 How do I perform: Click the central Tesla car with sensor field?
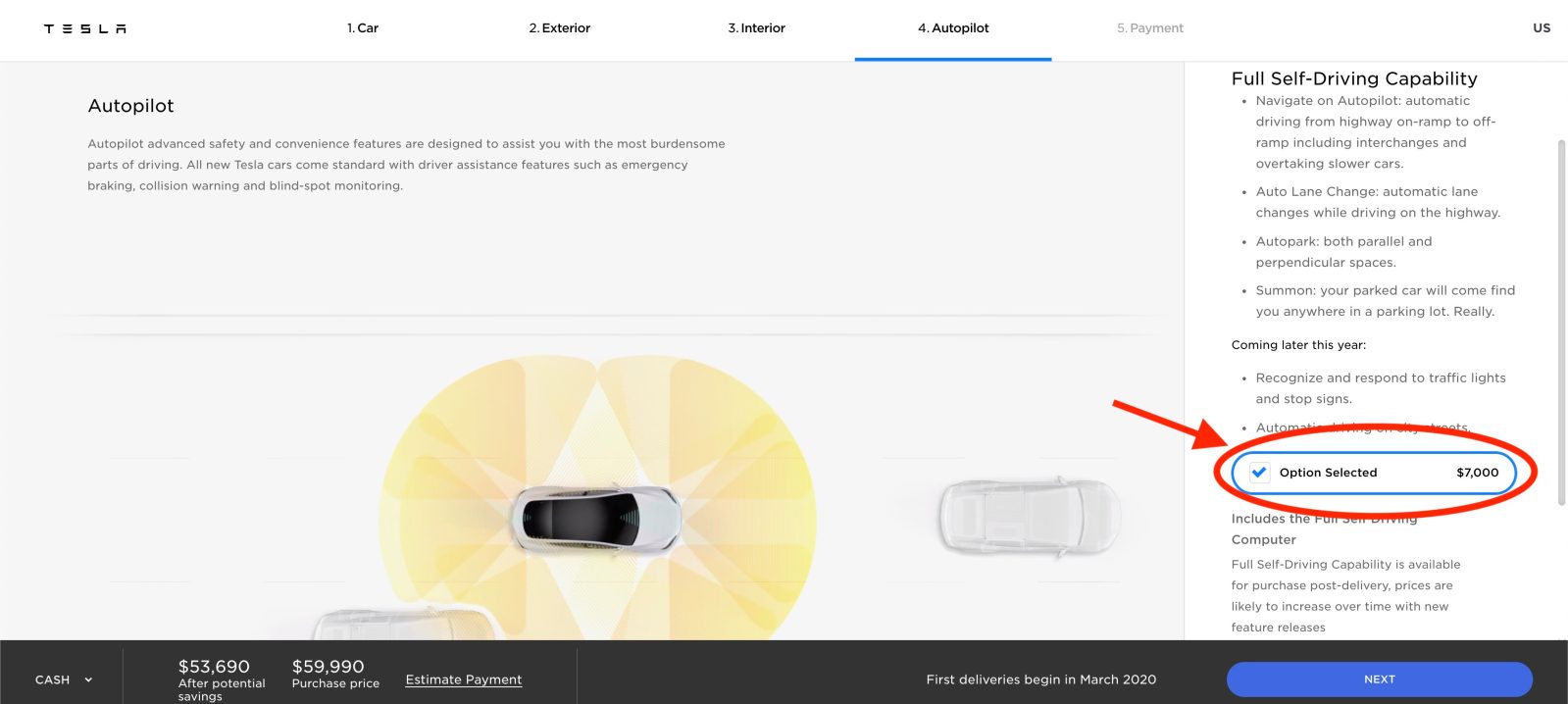tap(595, 517)
